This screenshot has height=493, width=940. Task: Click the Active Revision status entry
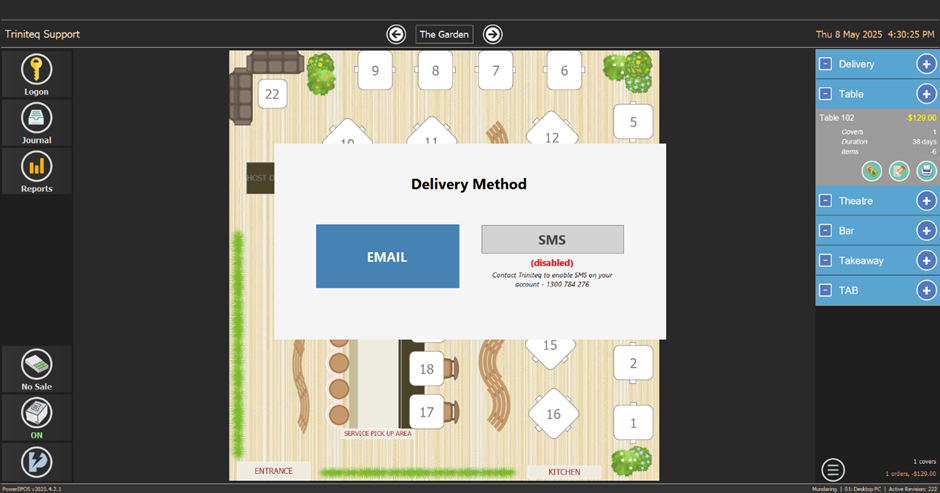912,489
